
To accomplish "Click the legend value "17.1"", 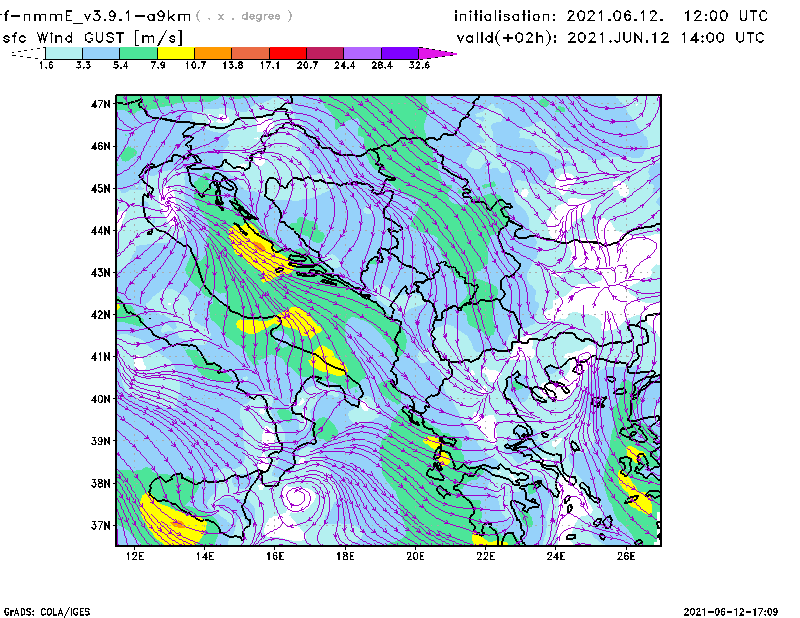I will [270, 65].
